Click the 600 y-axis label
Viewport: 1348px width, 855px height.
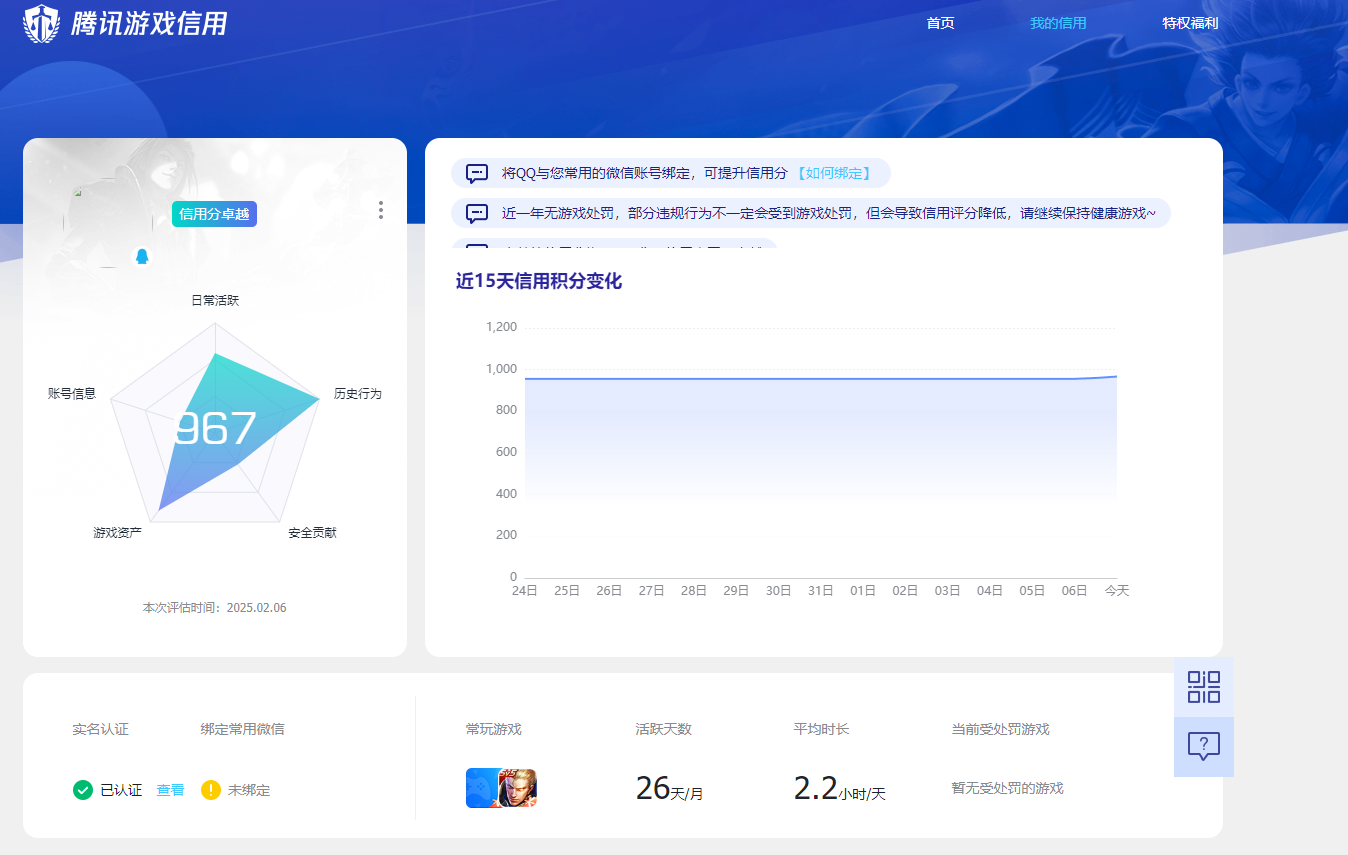(506, 452)
